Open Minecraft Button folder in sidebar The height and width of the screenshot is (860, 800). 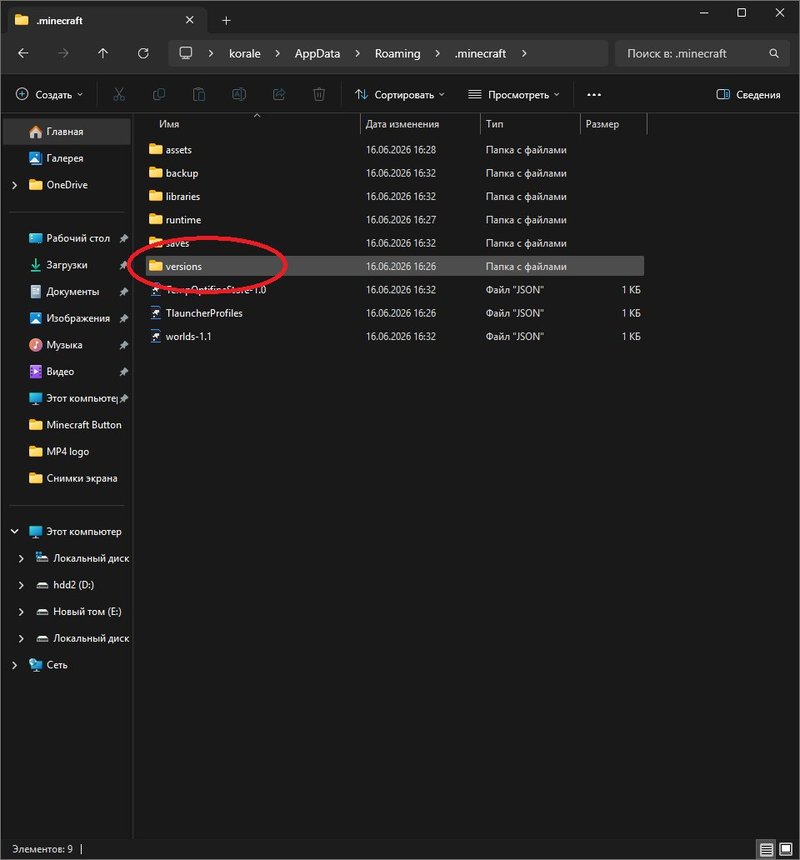[67, 425]
